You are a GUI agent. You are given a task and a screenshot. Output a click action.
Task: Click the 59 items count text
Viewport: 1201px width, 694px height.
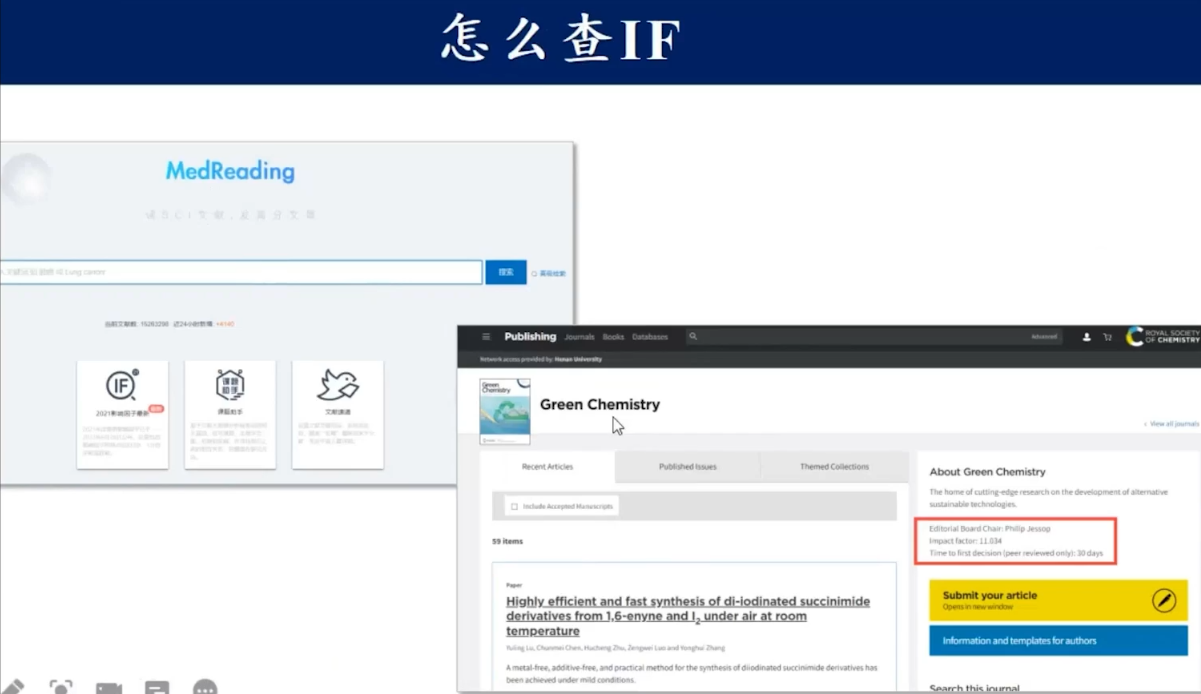[x=507, y=542]
